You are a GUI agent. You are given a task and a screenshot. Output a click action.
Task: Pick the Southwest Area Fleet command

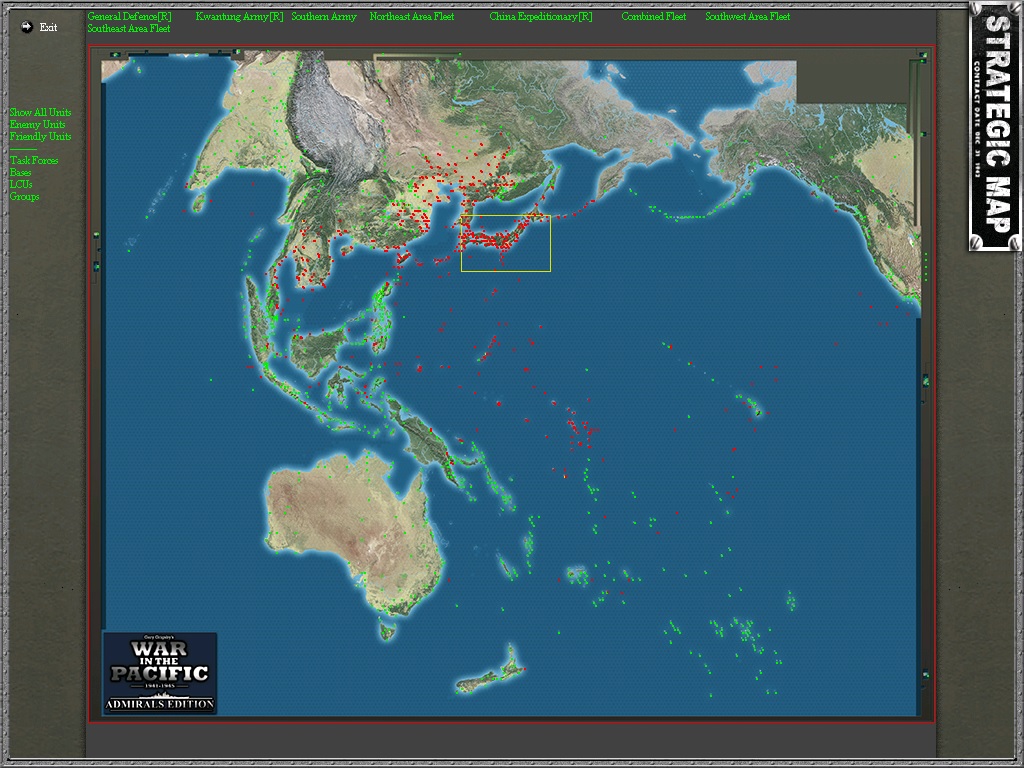[747, 16]
